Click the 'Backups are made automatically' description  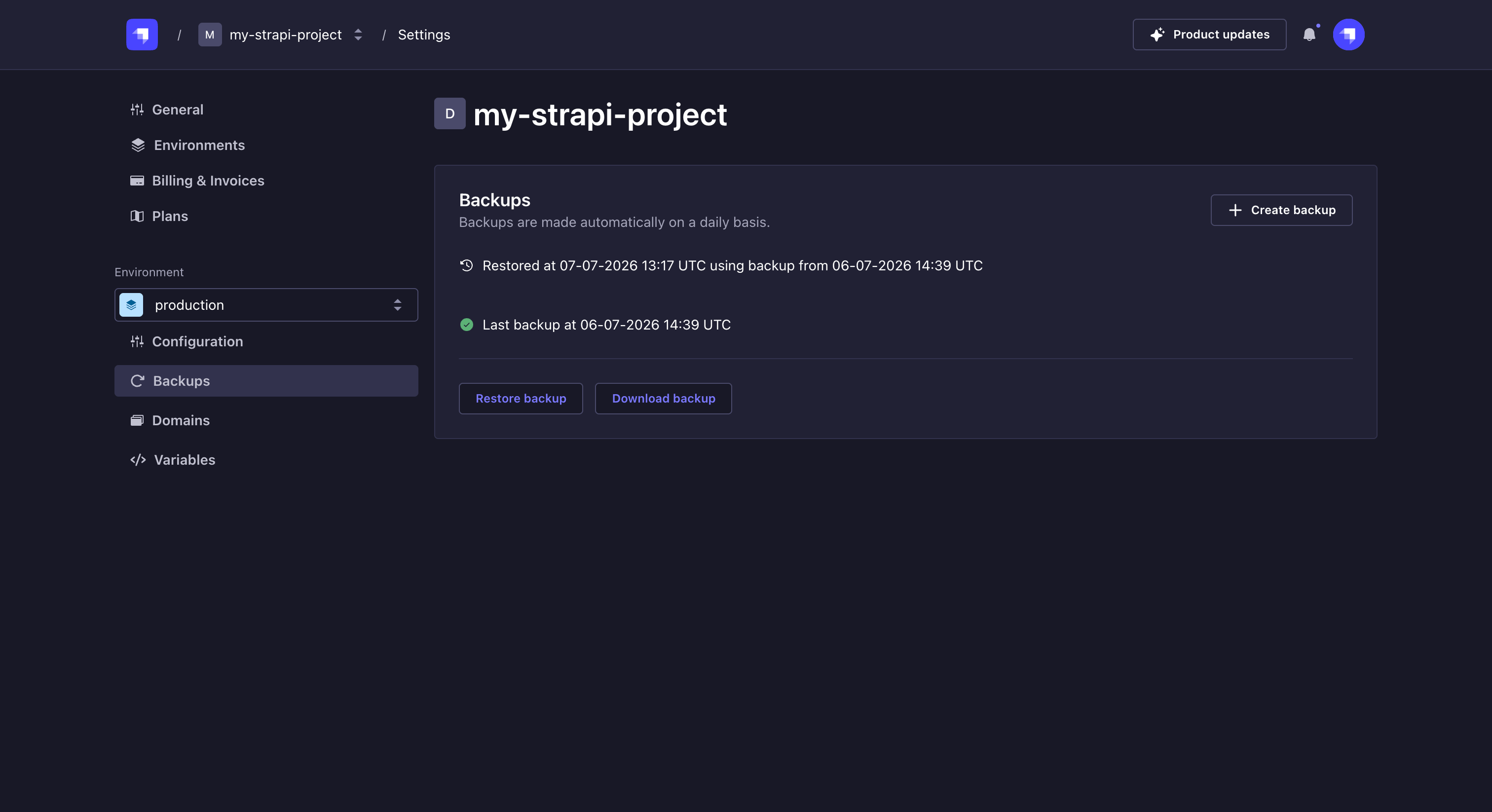click(615, 222)
